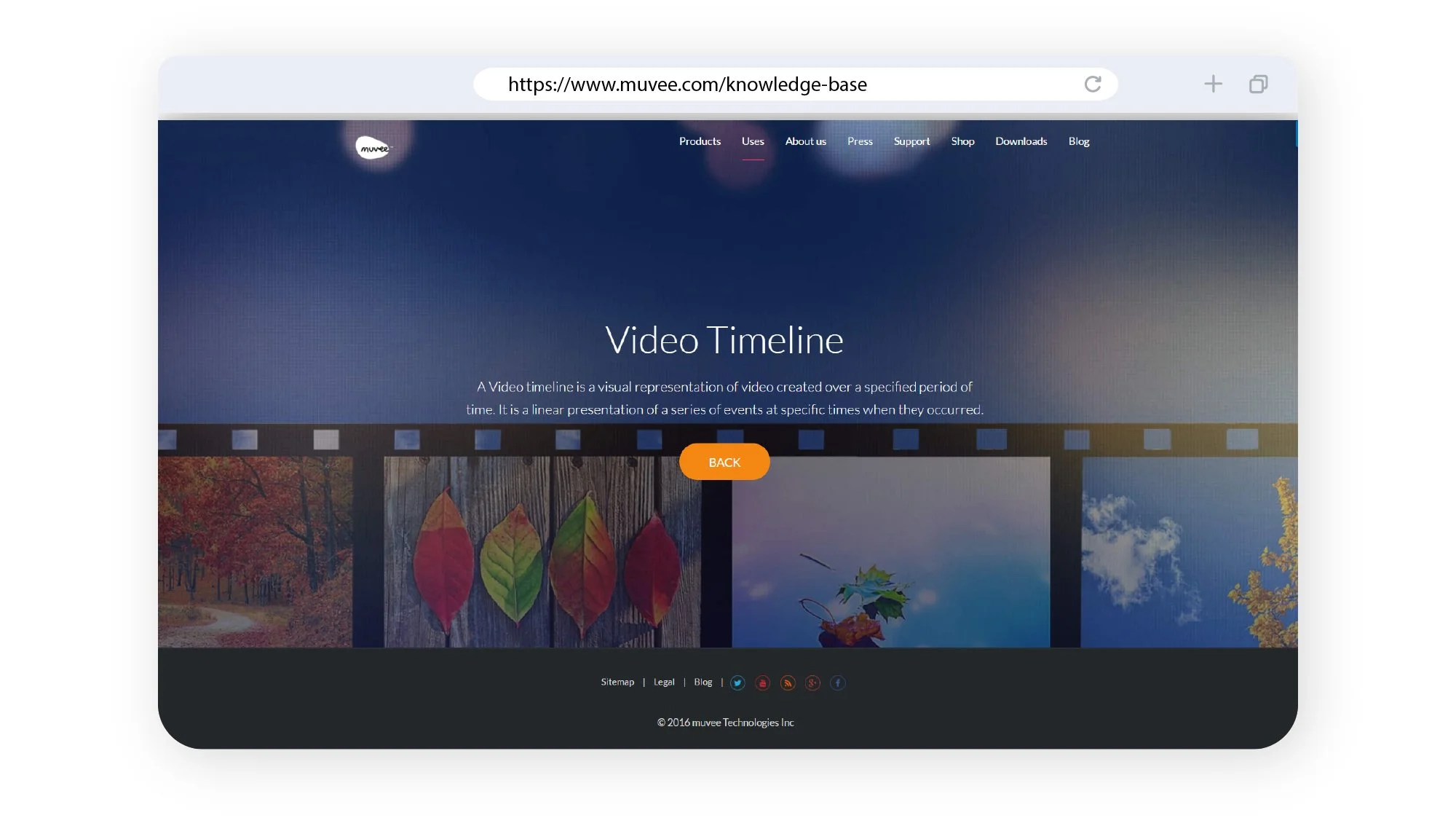Open the Facebook social icon
Viewport: 1456px width, 826px height.
(838, 683)
